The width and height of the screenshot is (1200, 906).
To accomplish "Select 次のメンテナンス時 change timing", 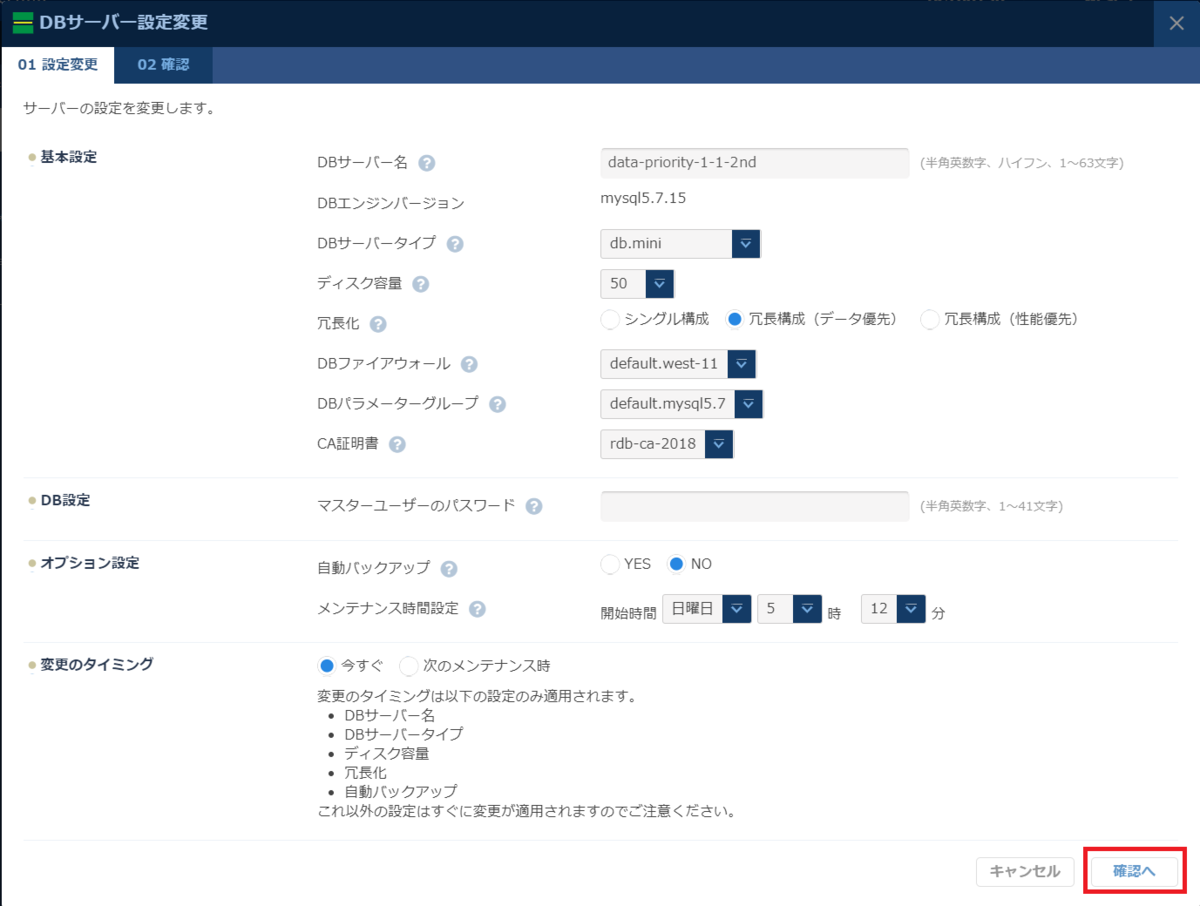I will [409, 665].
